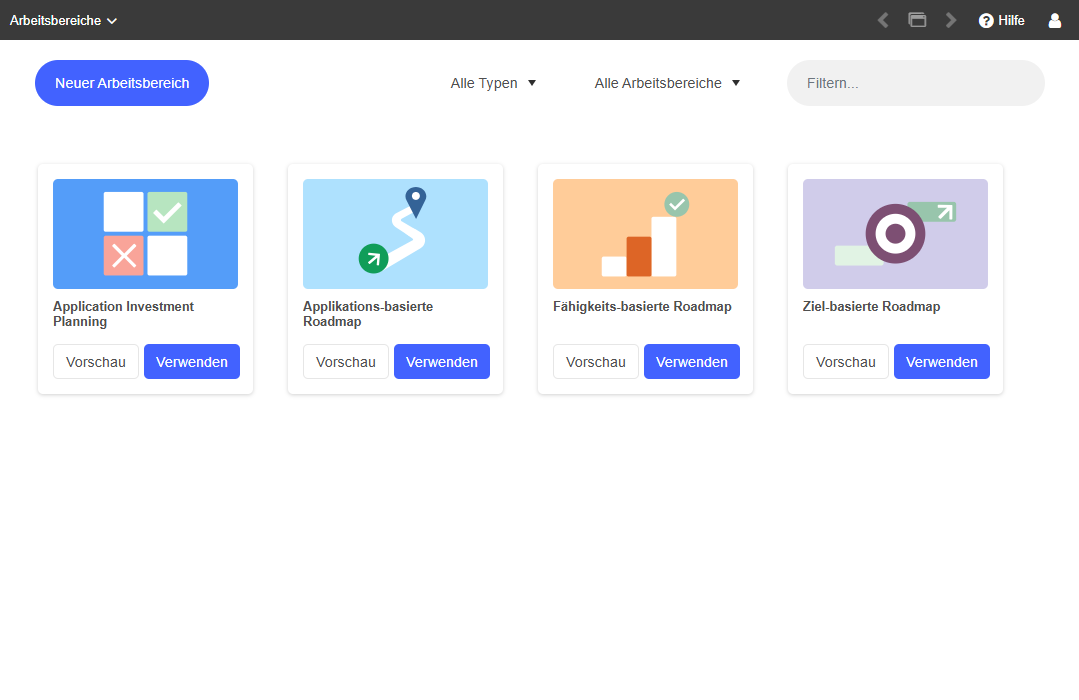Viewport: 1079px width, 700px height.
Task: Select the Ziel-basierte Roadmap image
Action: [895, 234]
